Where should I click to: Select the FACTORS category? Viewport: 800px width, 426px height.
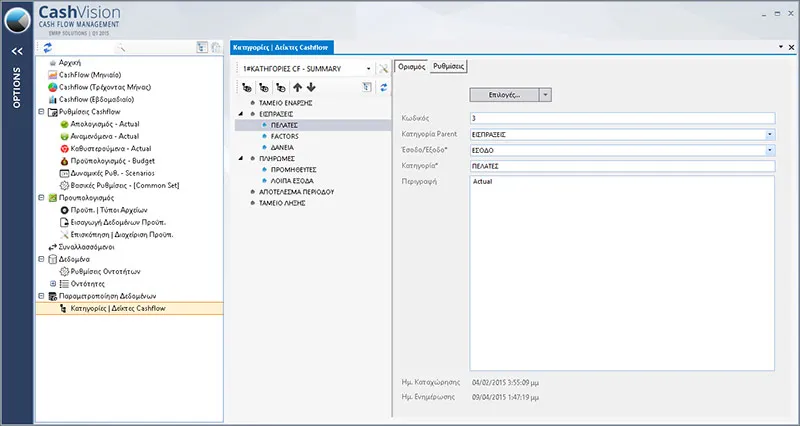pos(285,136)
